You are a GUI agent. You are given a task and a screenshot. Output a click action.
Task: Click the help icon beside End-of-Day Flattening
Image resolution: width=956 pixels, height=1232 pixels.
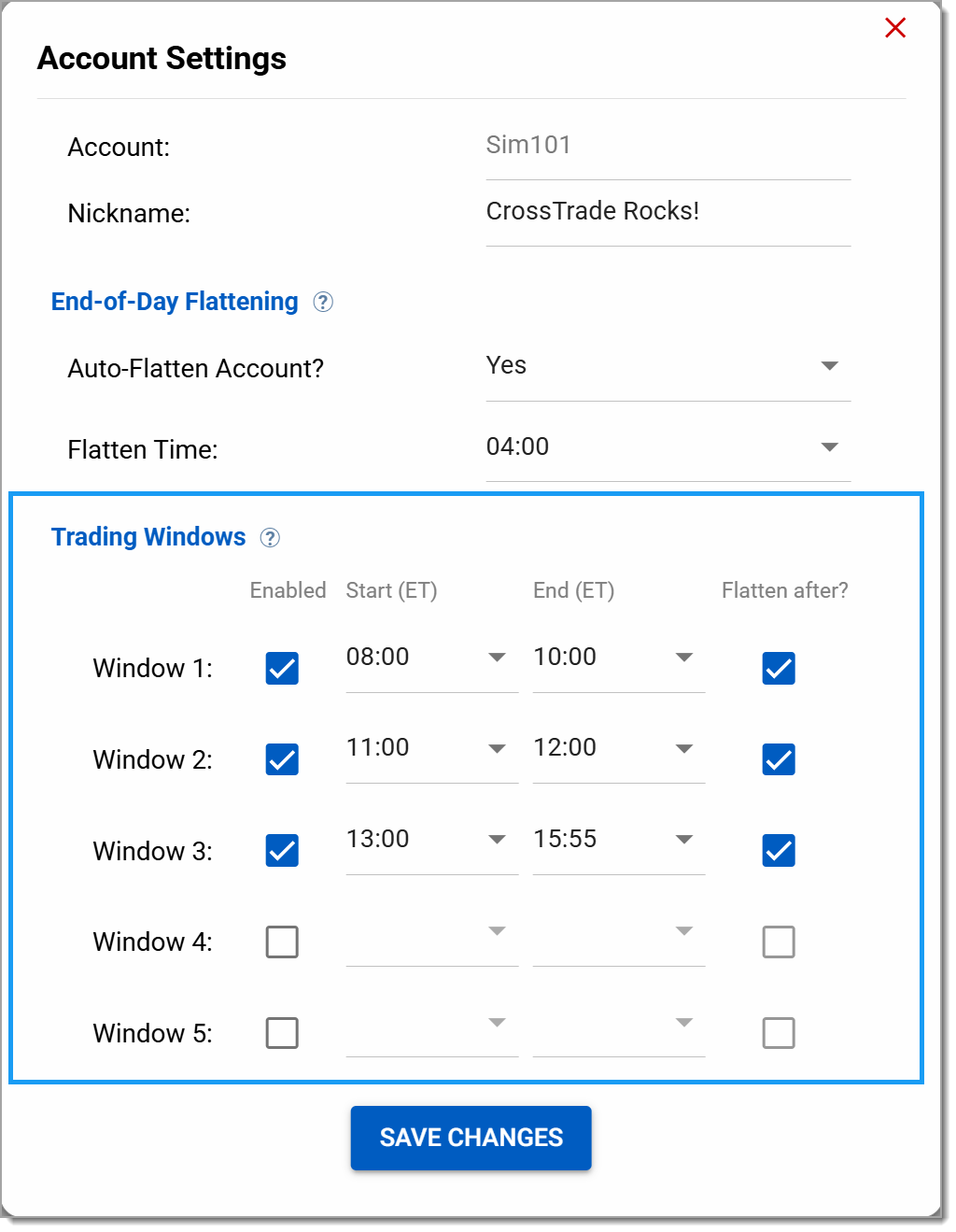[323, 302]
